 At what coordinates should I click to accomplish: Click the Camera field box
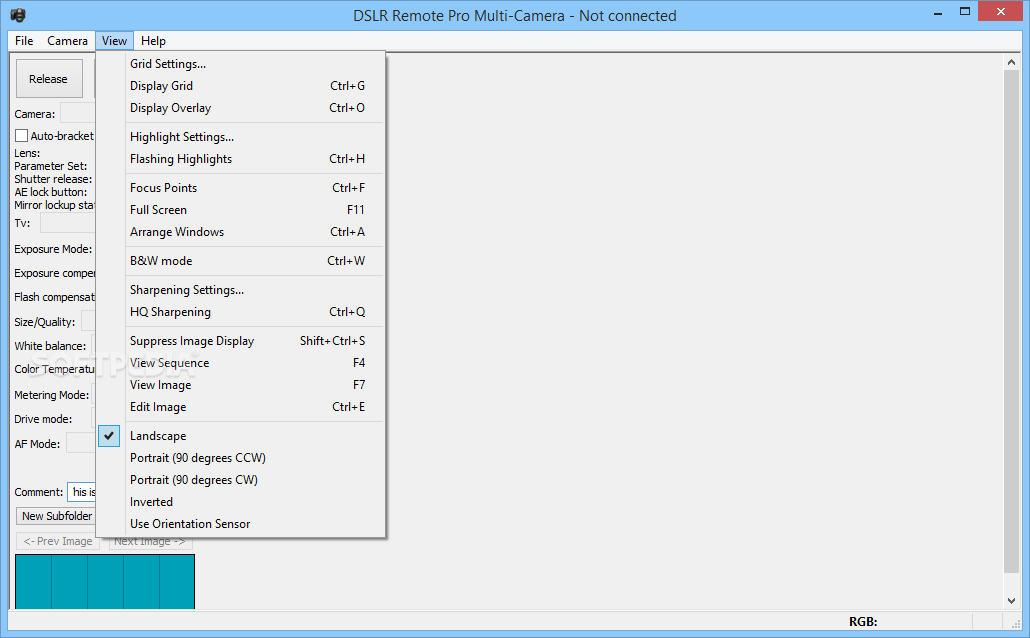[78, 114]
